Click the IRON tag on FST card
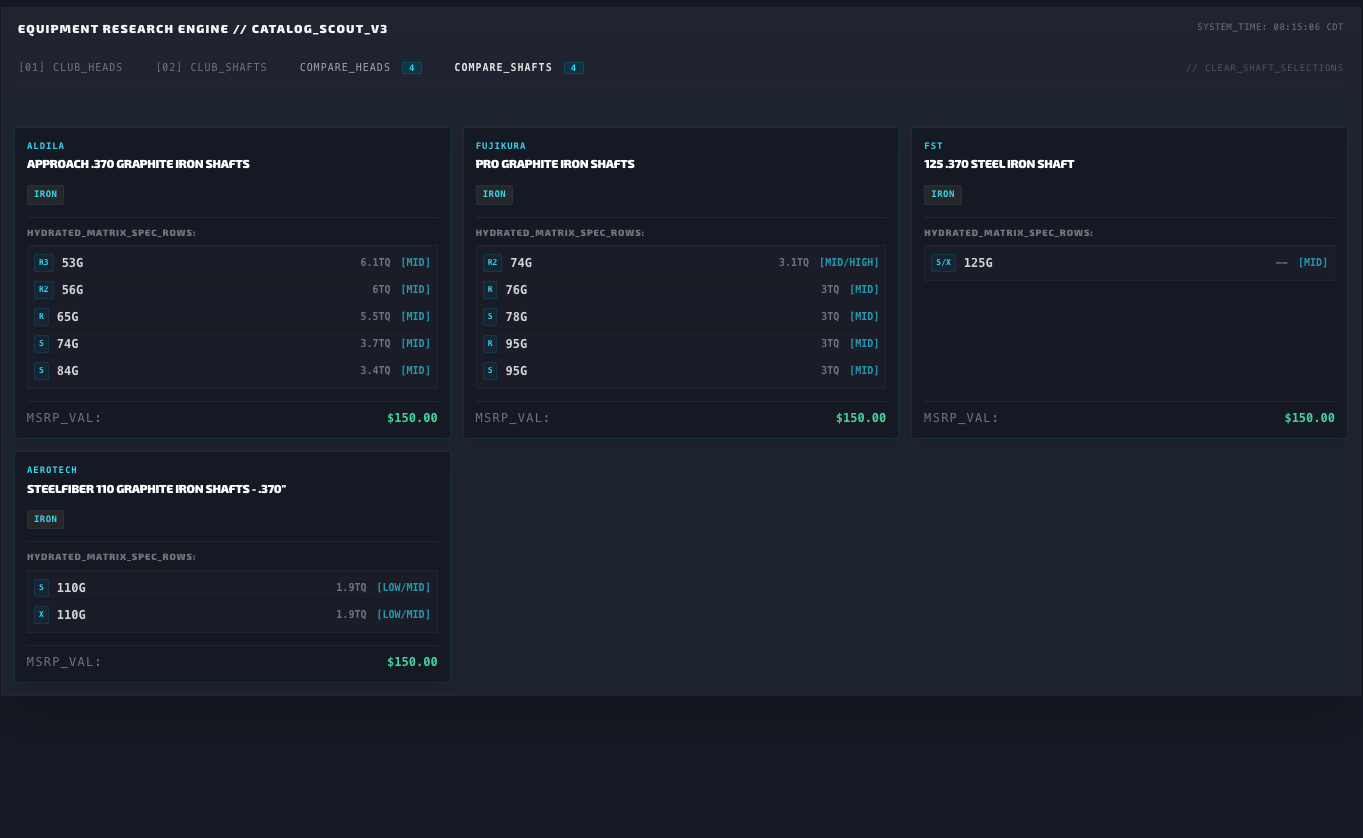Screen dimensions: 1363x838 pyautogui.click(x=943, y=194)
